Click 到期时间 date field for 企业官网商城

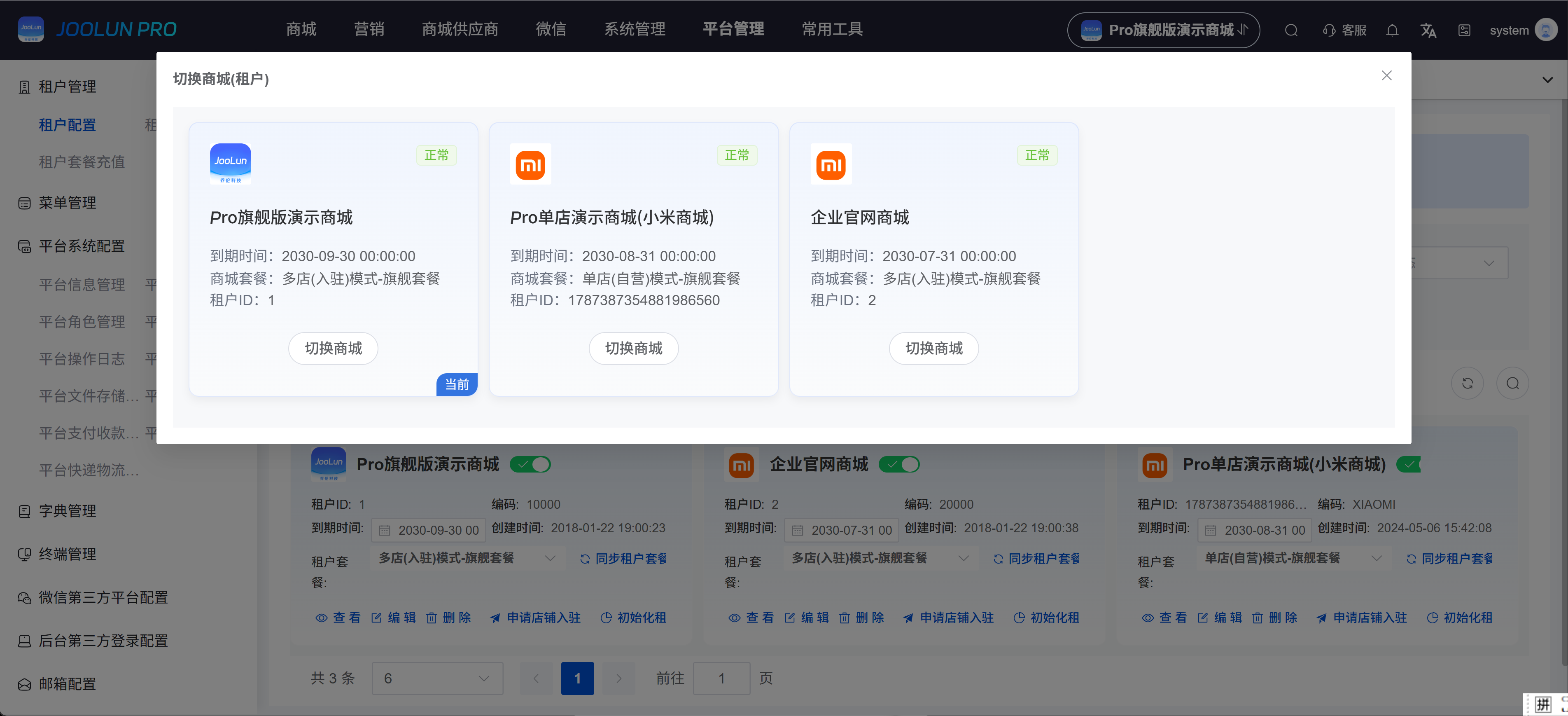pyautogui.click(x=841, y=530)
